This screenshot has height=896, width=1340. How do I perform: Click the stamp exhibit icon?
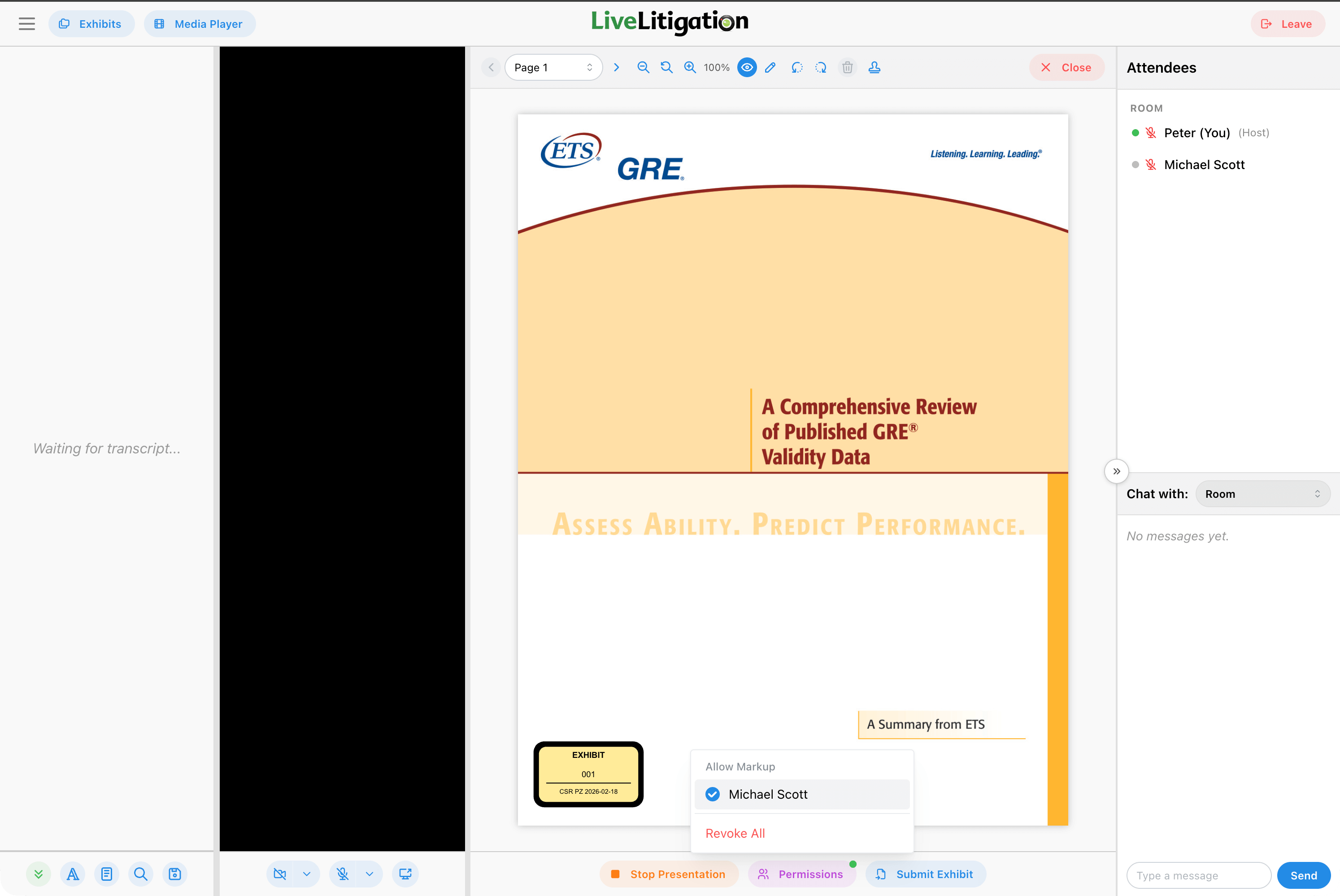874,67
